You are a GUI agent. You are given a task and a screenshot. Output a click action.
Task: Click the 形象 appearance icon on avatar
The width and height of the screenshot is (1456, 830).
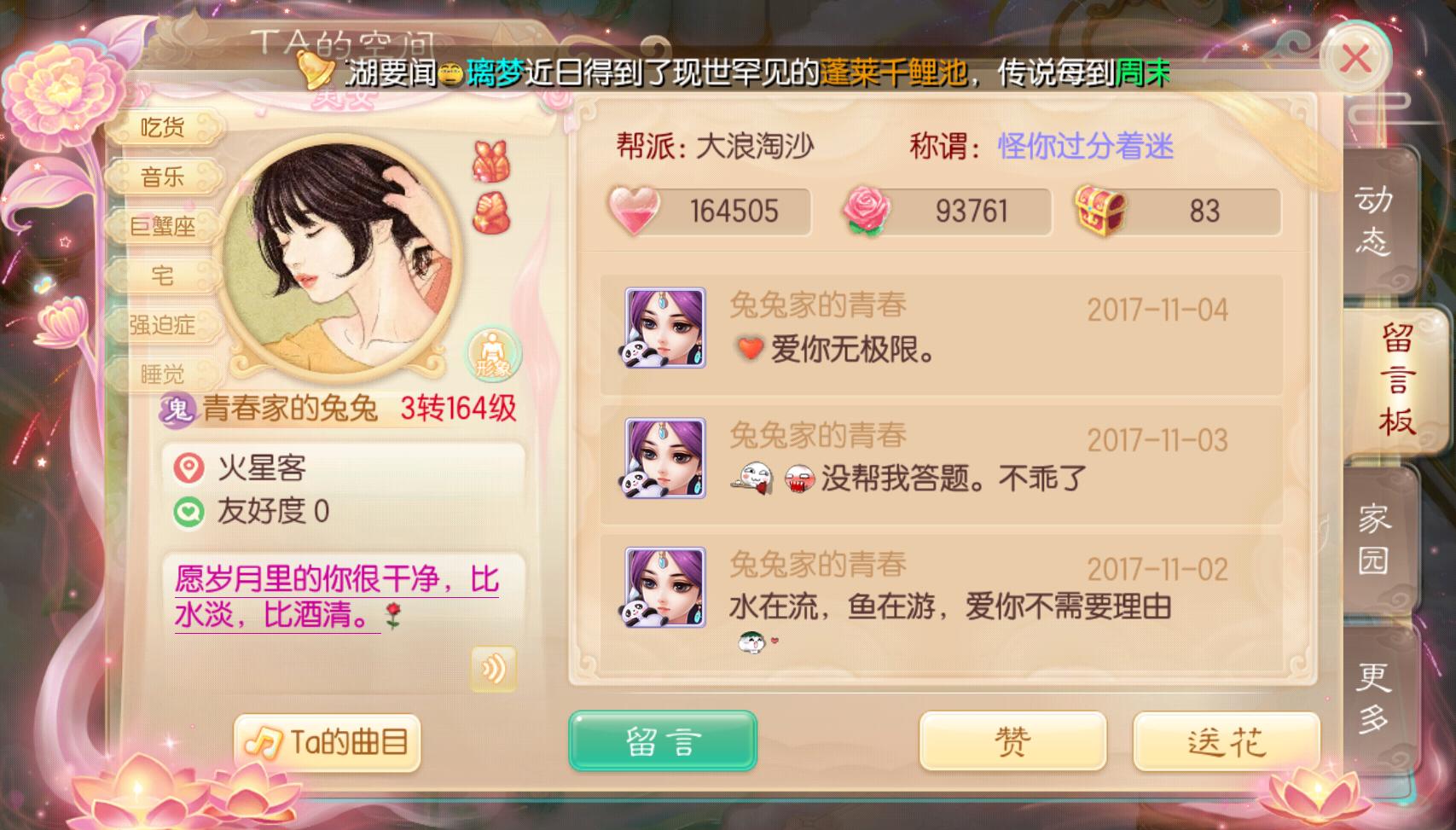coord(493,354)
